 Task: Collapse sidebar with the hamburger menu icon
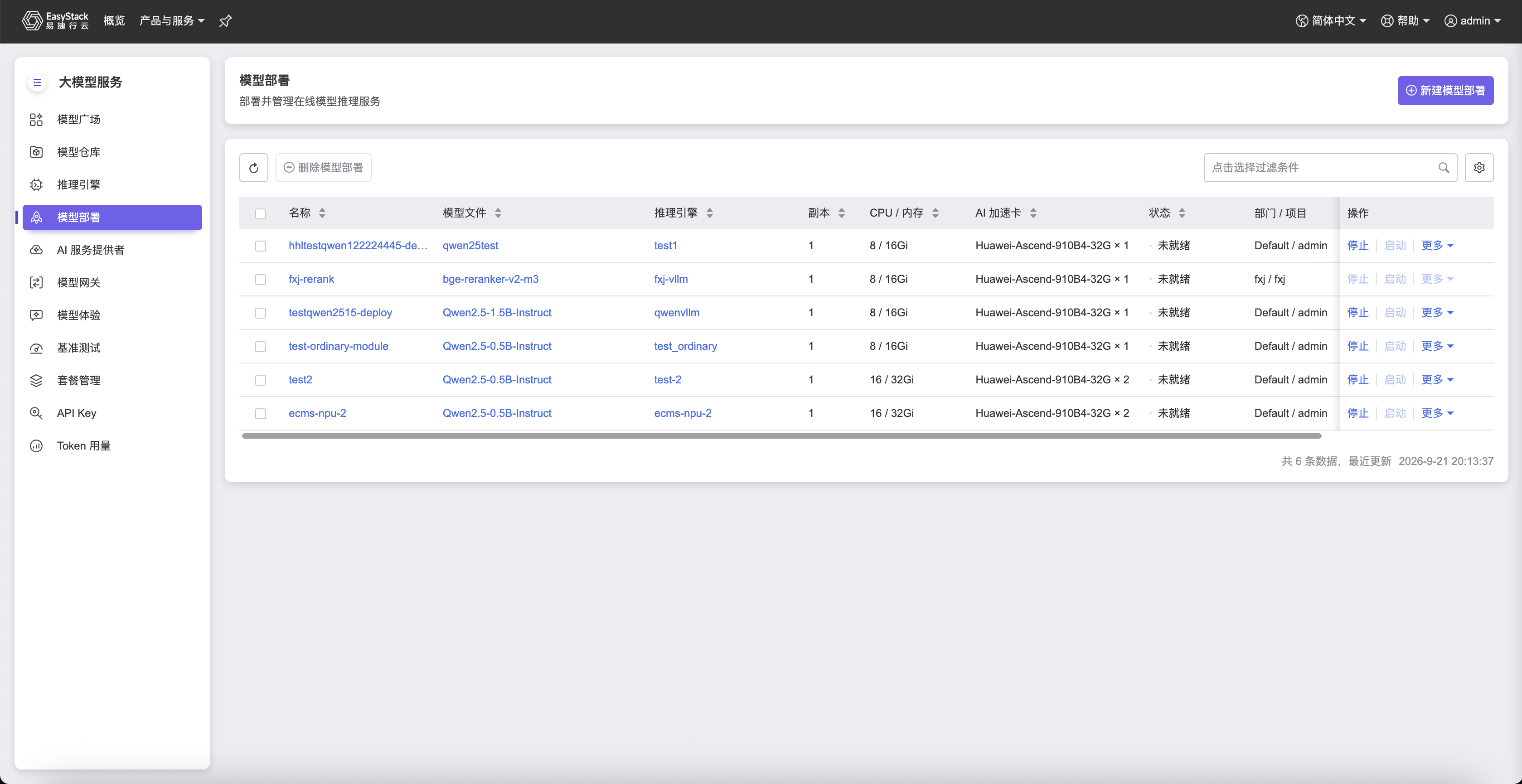point(37,82)
